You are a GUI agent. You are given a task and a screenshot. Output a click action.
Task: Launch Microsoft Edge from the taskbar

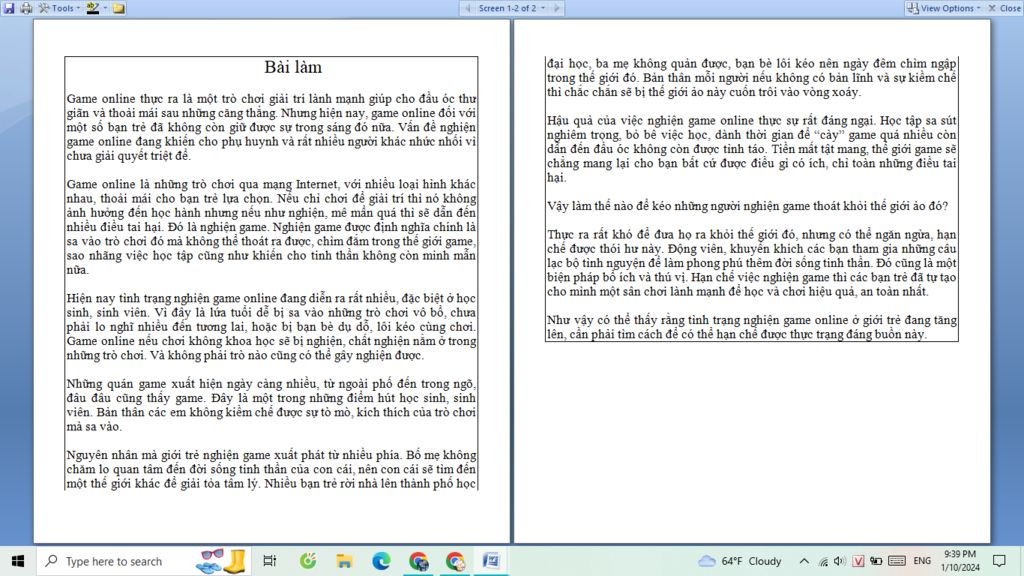point(381,561)
